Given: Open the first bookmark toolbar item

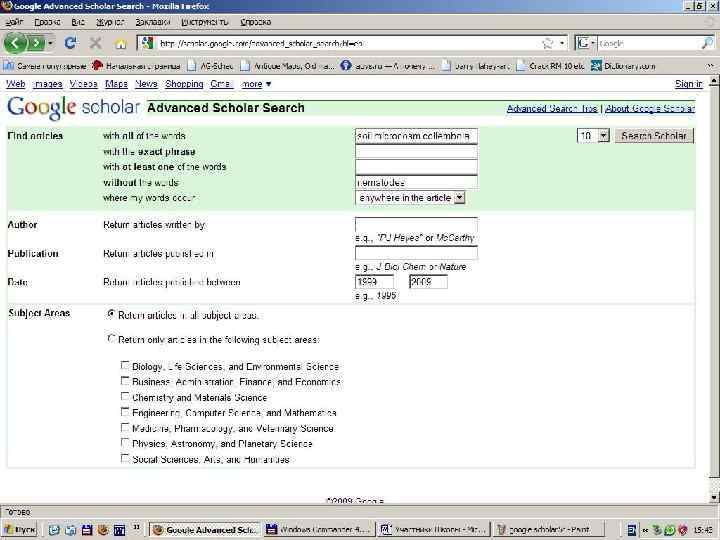Looking at the screenshot, I should (x=45, y=66).
